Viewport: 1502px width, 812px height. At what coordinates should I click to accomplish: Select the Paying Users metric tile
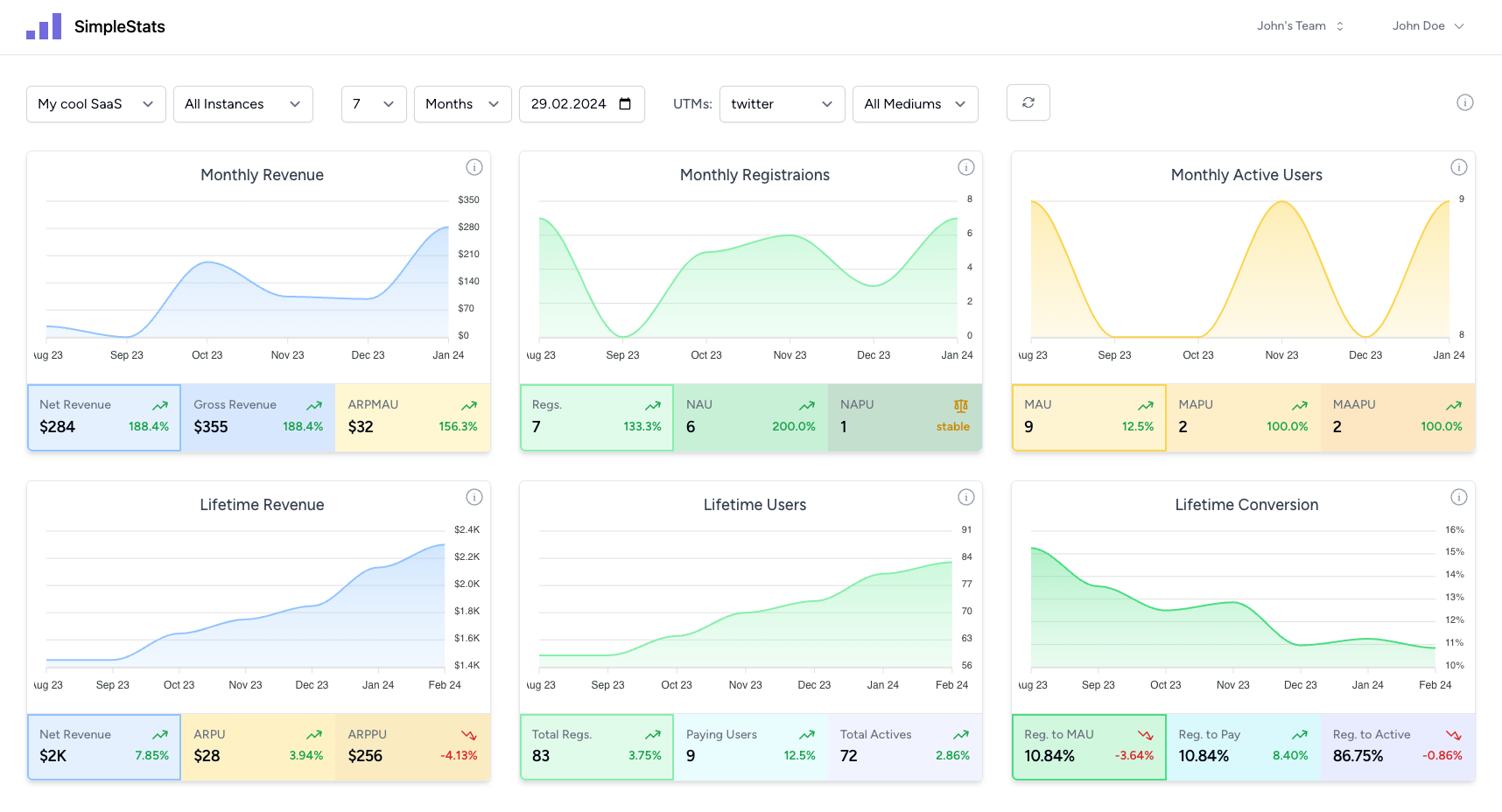tap(750, 747)
